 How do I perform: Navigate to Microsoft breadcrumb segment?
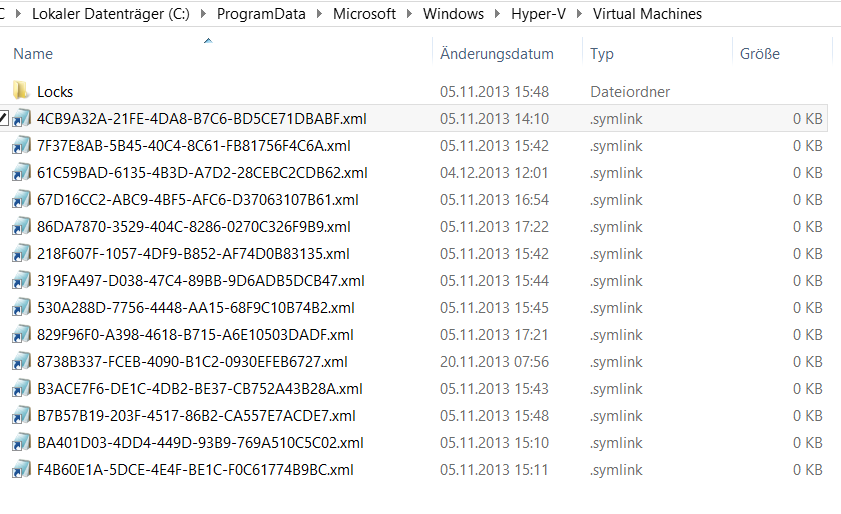pos(364,13)
